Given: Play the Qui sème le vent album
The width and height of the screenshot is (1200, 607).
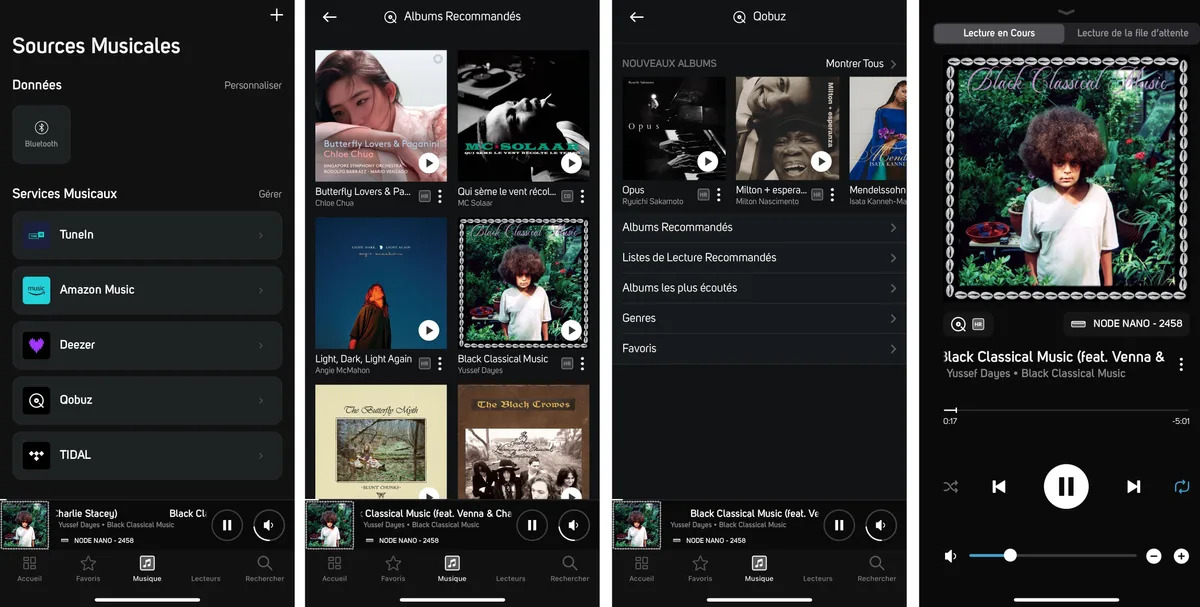Looking at the screenshot, I should coord(571,162).
